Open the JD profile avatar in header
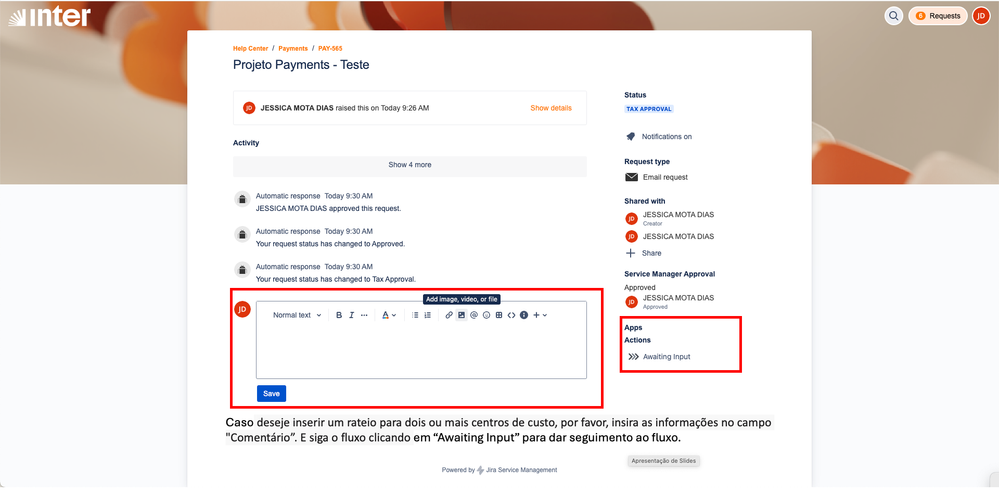999x490 pixels. pyautogui.click(x=981, y=16)
